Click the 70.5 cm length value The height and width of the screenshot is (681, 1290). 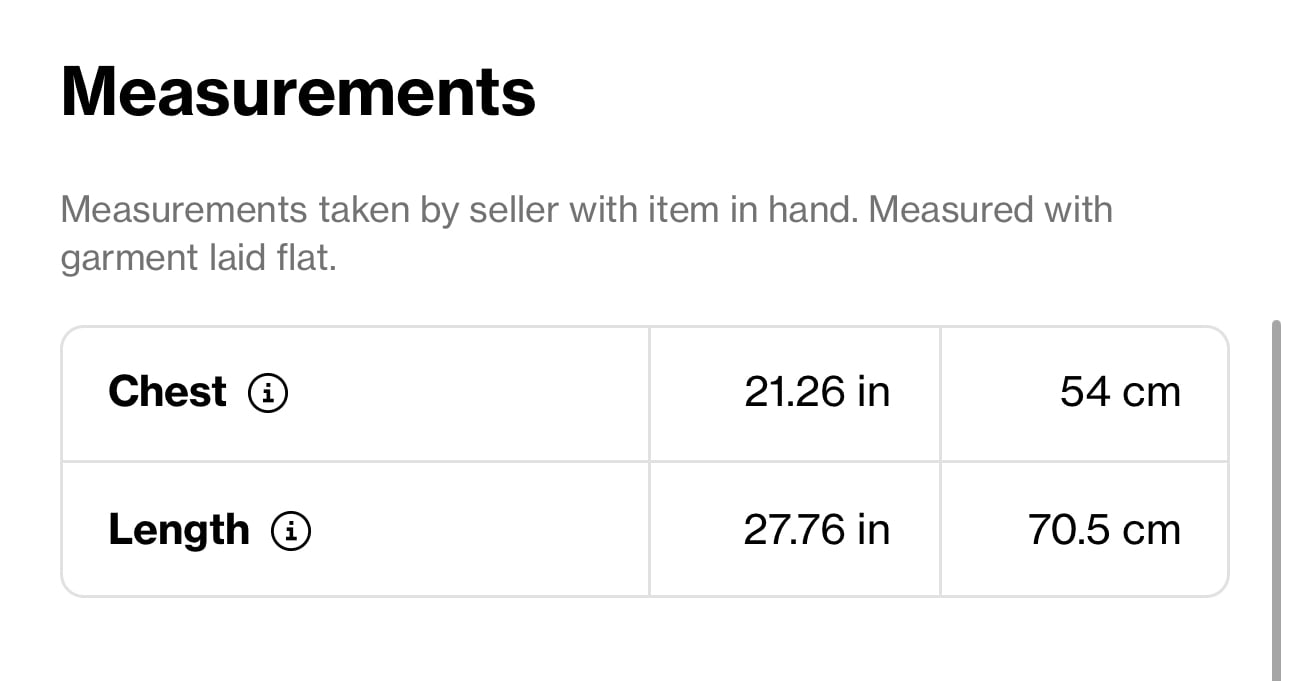click(1104, 530)
